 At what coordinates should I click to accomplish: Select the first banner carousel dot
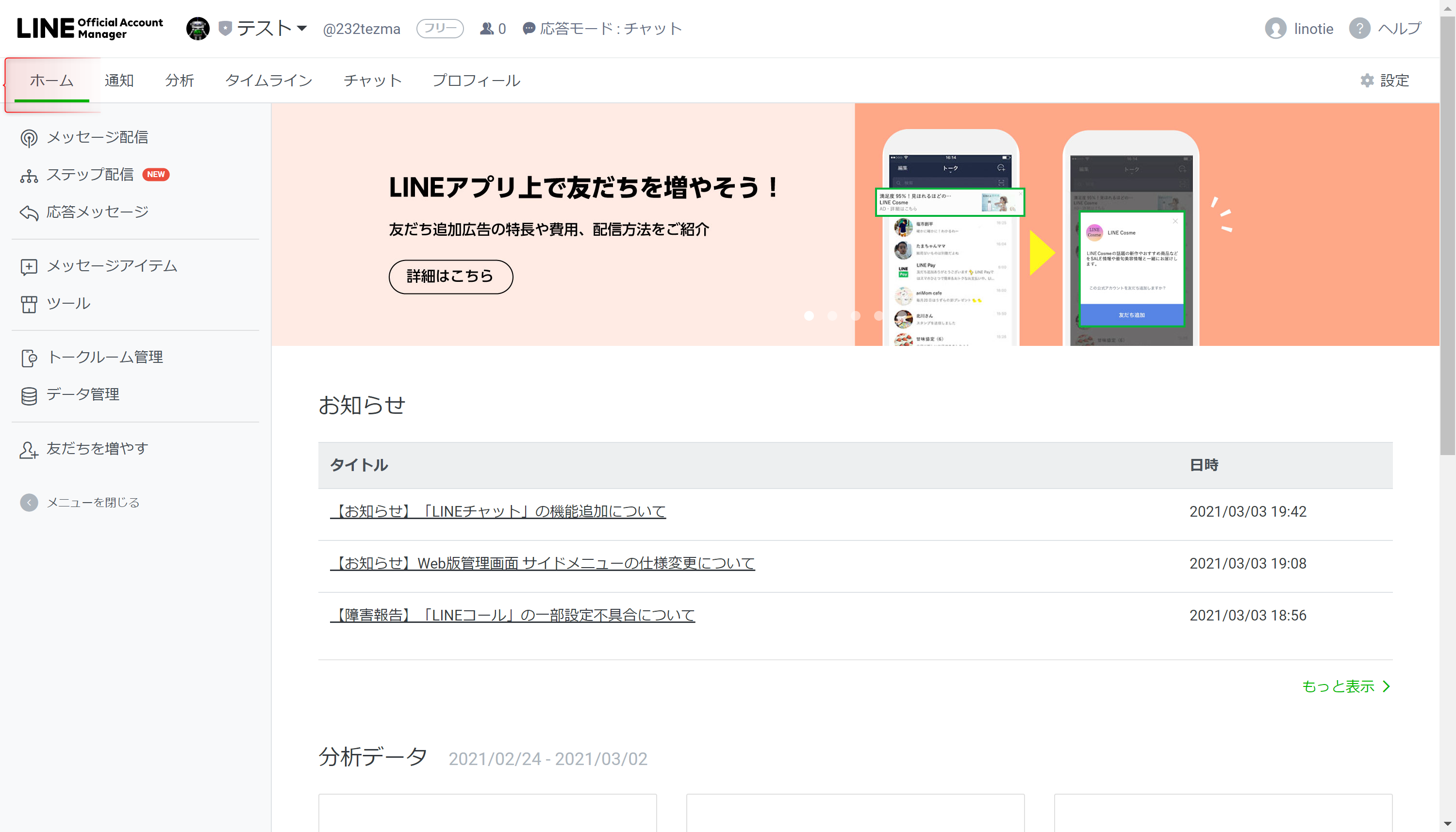click(808, 316)
